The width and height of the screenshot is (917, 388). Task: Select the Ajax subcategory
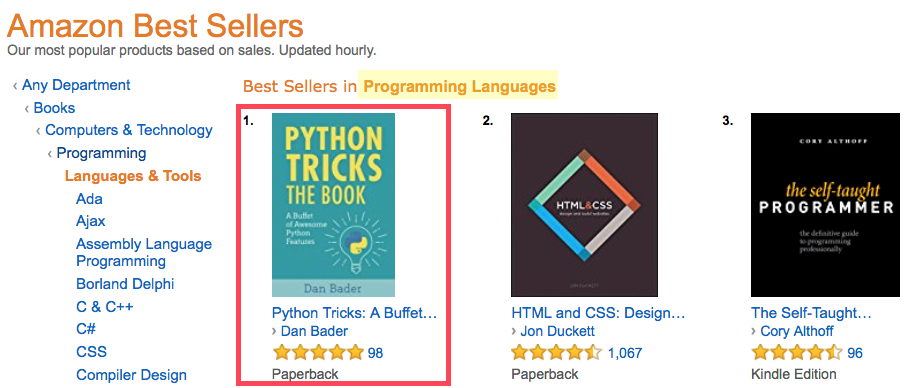(x=91, y=221)
